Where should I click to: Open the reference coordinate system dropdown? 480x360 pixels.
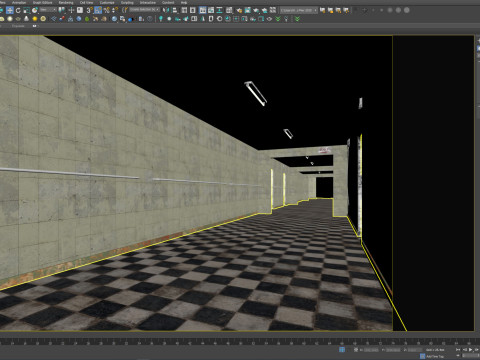click(48, 10)
